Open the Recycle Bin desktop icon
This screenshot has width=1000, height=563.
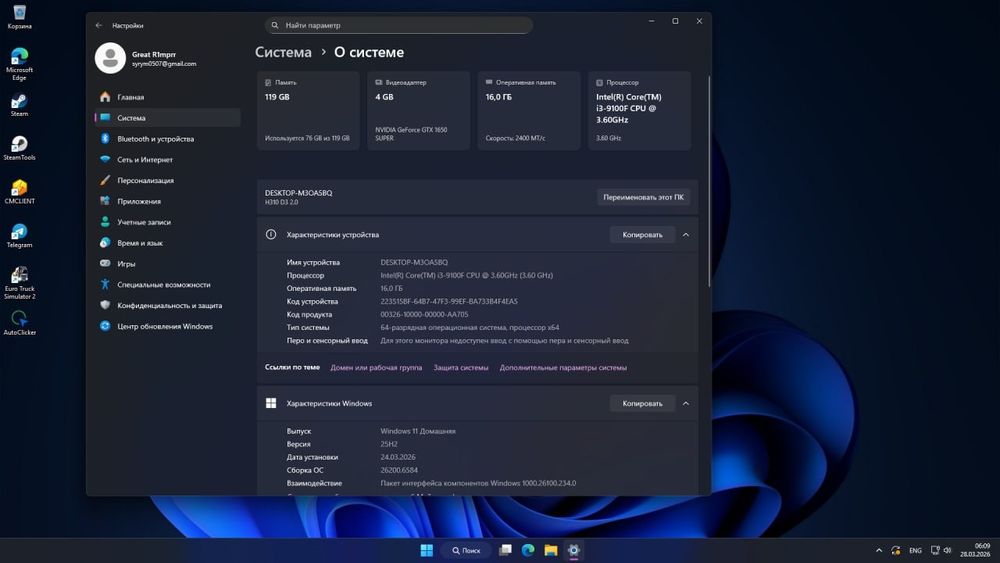tap(19, 17)
